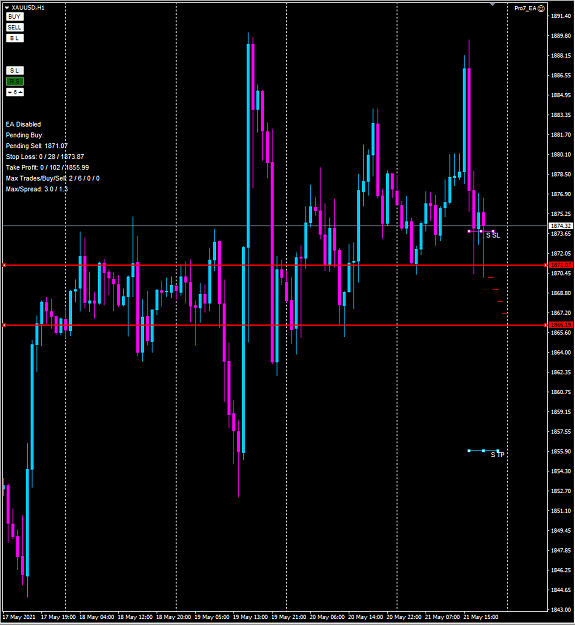This screenshot has height=625, width=575.
Task: Activate the B L buy limit button
Action: [x=15, y=38]
